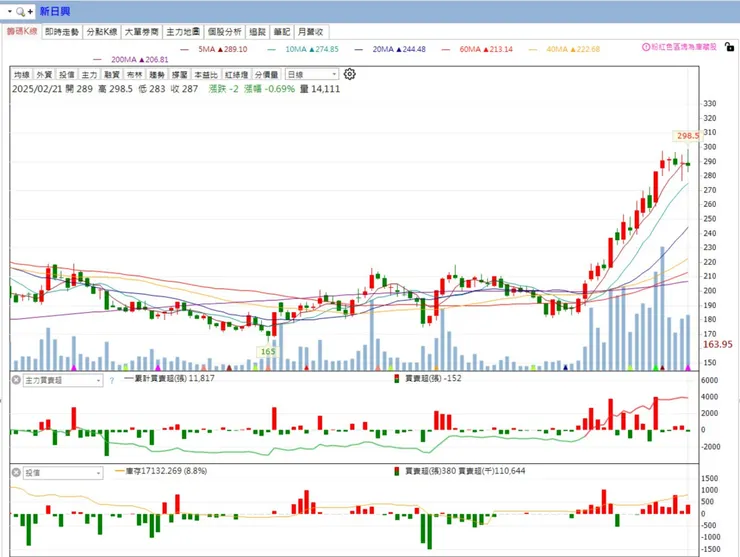Click the question mark help icon beside 主力買賣超
The width and height of the screenshot is (740, 557).
pos(111,380)
